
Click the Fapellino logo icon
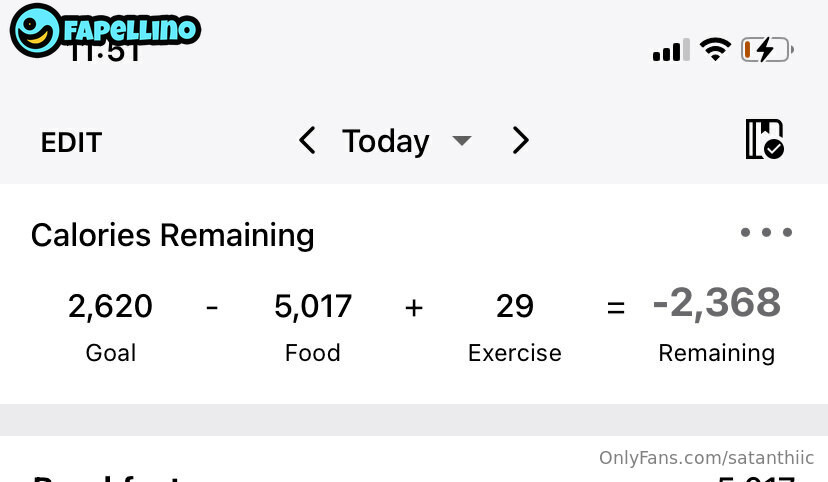[36, 30]
